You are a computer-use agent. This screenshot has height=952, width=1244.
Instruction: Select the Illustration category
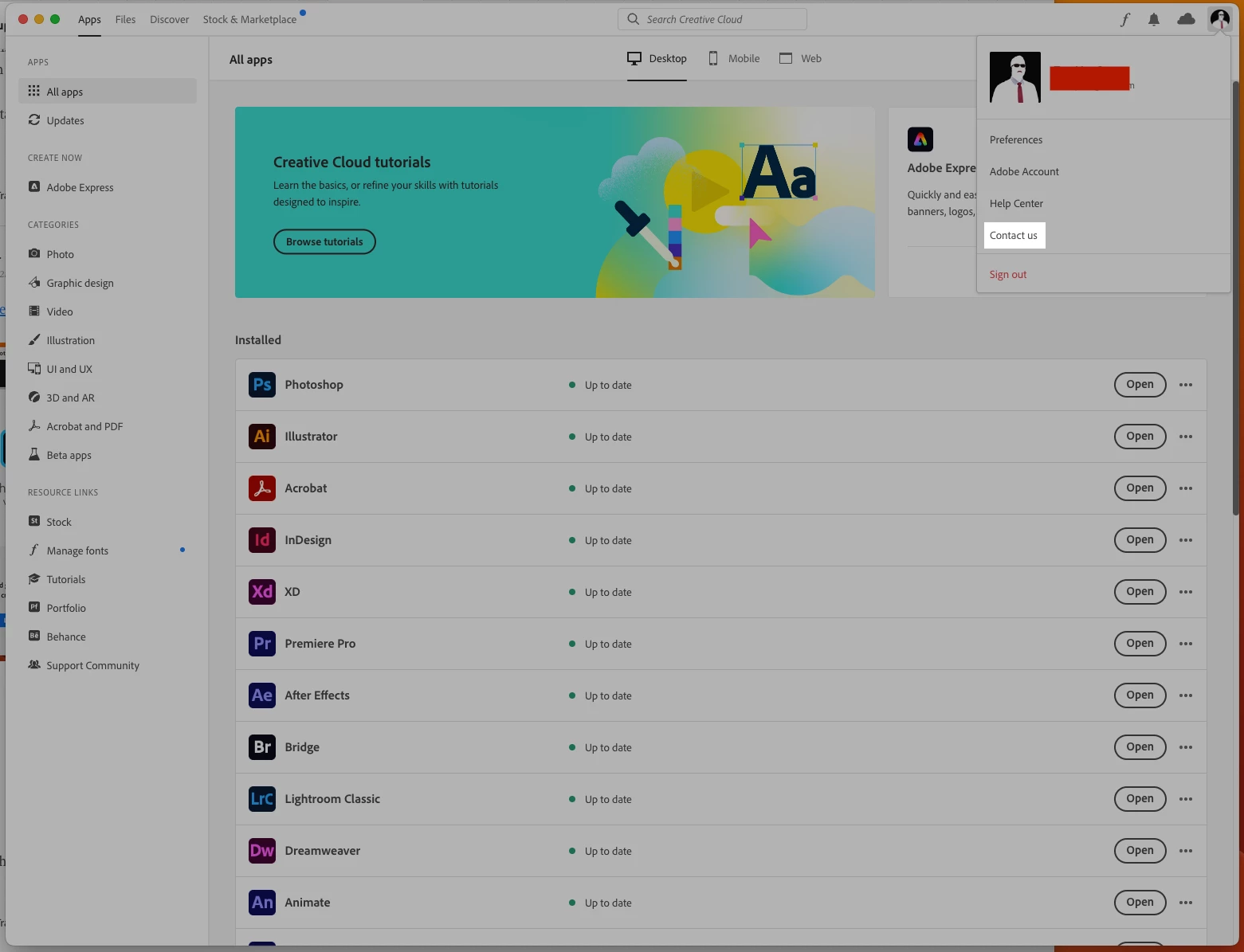tap(108, 340)
